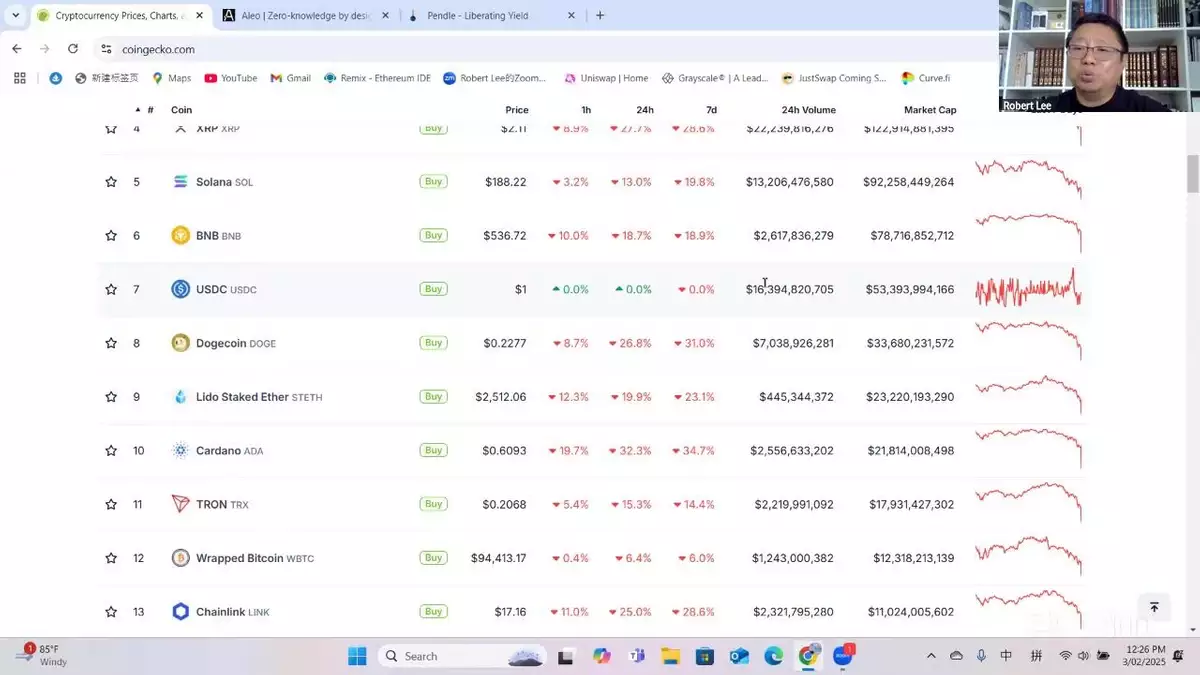
Task: Launch Microsoft Teams from the taskbar
Action: 636,656
